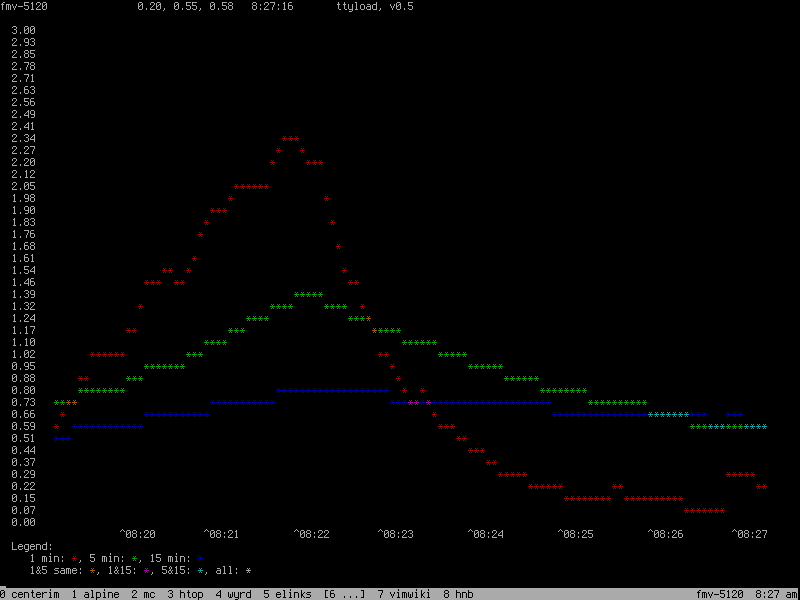Go to the 4 wyrd window
The height and width of the screenshot is (600, 800).
click(233, 594)
